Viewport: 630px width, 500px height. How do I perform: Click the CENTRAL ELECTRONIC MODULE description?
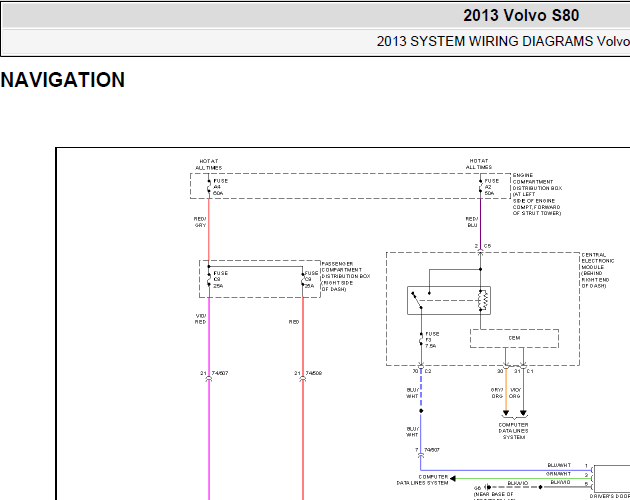(597, 270)
